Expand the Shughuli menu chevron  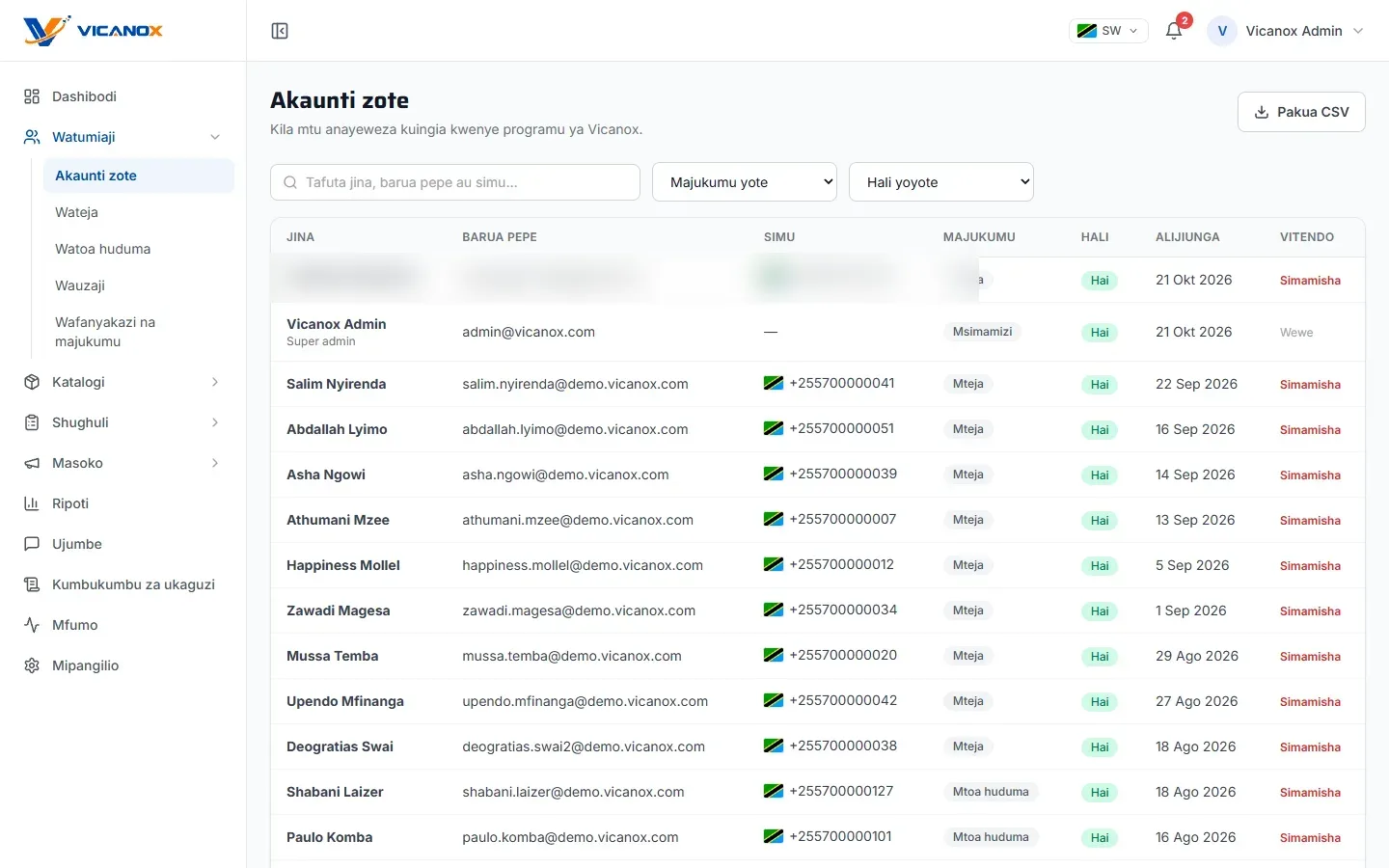(215, 422)
